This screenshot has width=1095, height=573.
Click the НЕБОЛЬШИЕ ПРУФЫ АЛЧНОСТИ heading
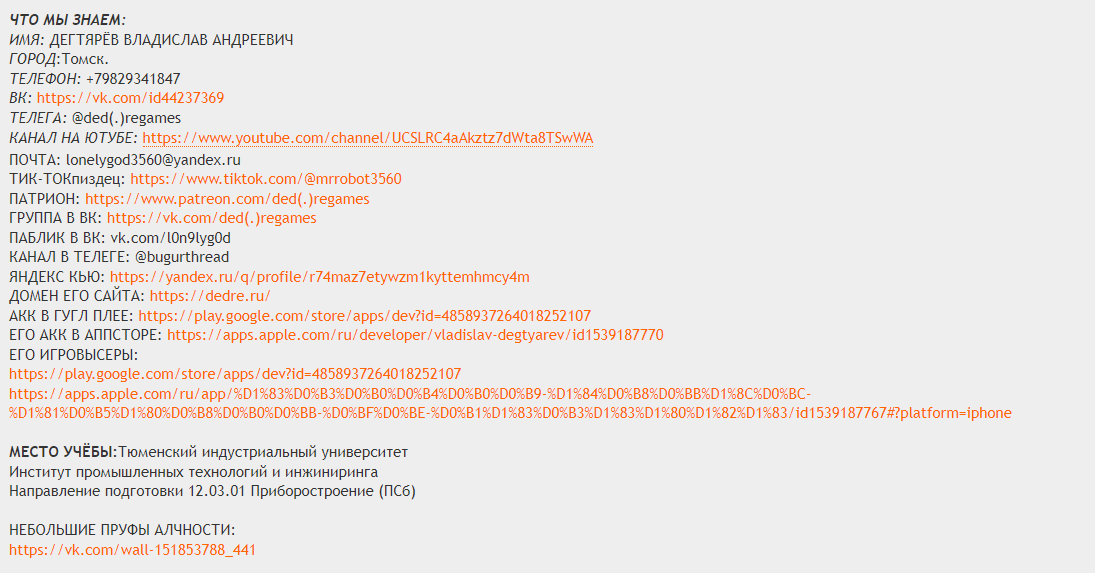[122, 530]
